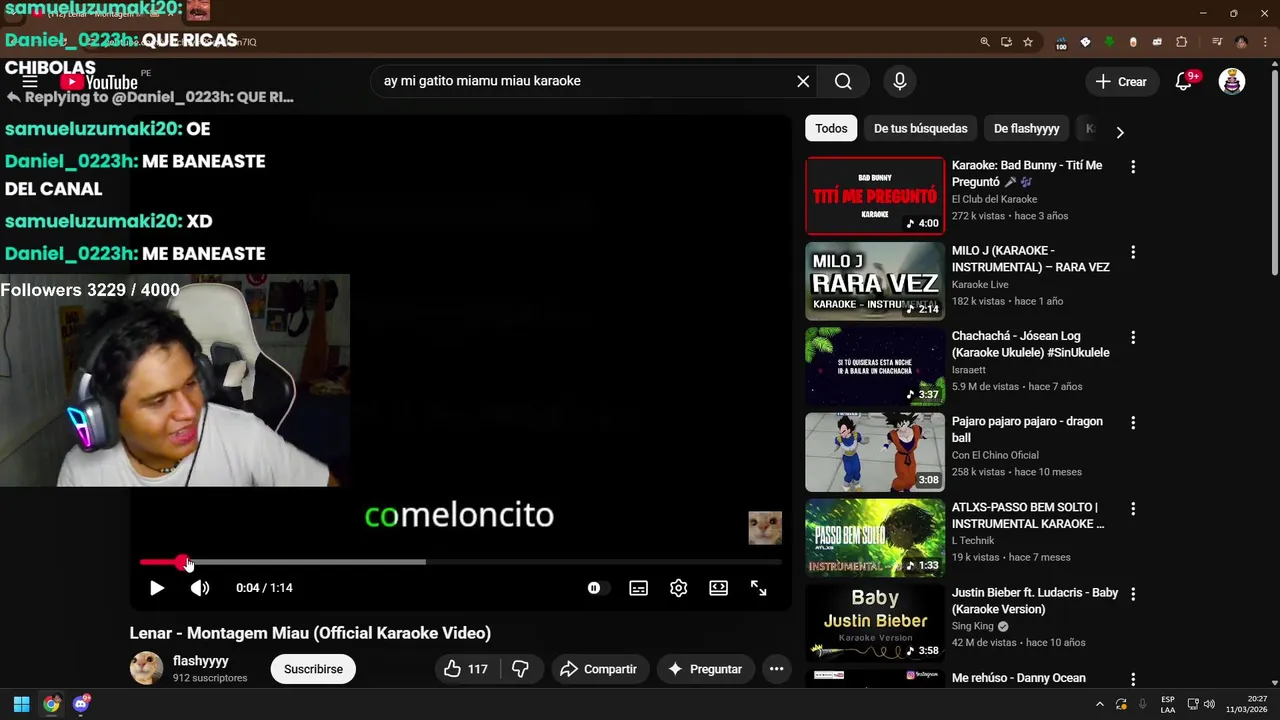The width and height of the screenshot is (1280, 720).
Task: Open options for Me rehúso video
Action: 1133,679
